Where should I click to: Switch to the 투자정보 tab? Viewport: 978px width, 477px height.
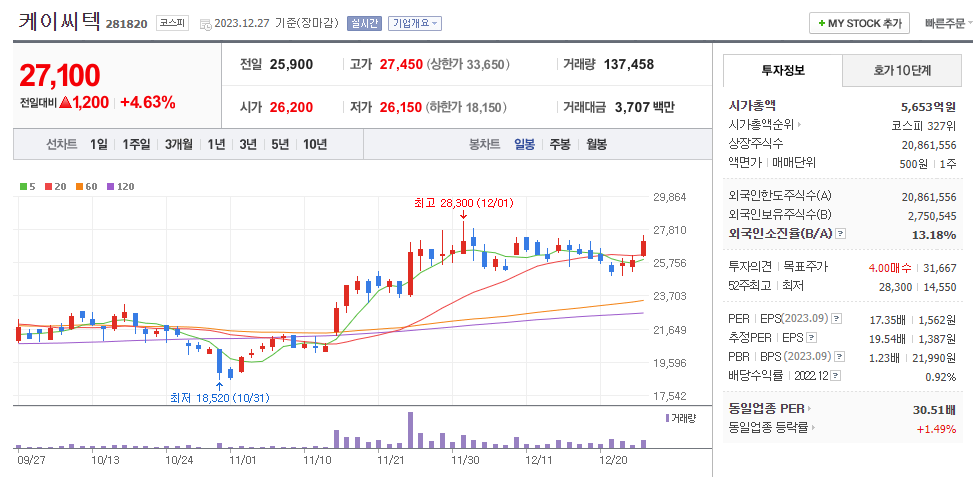pos(783,70)
